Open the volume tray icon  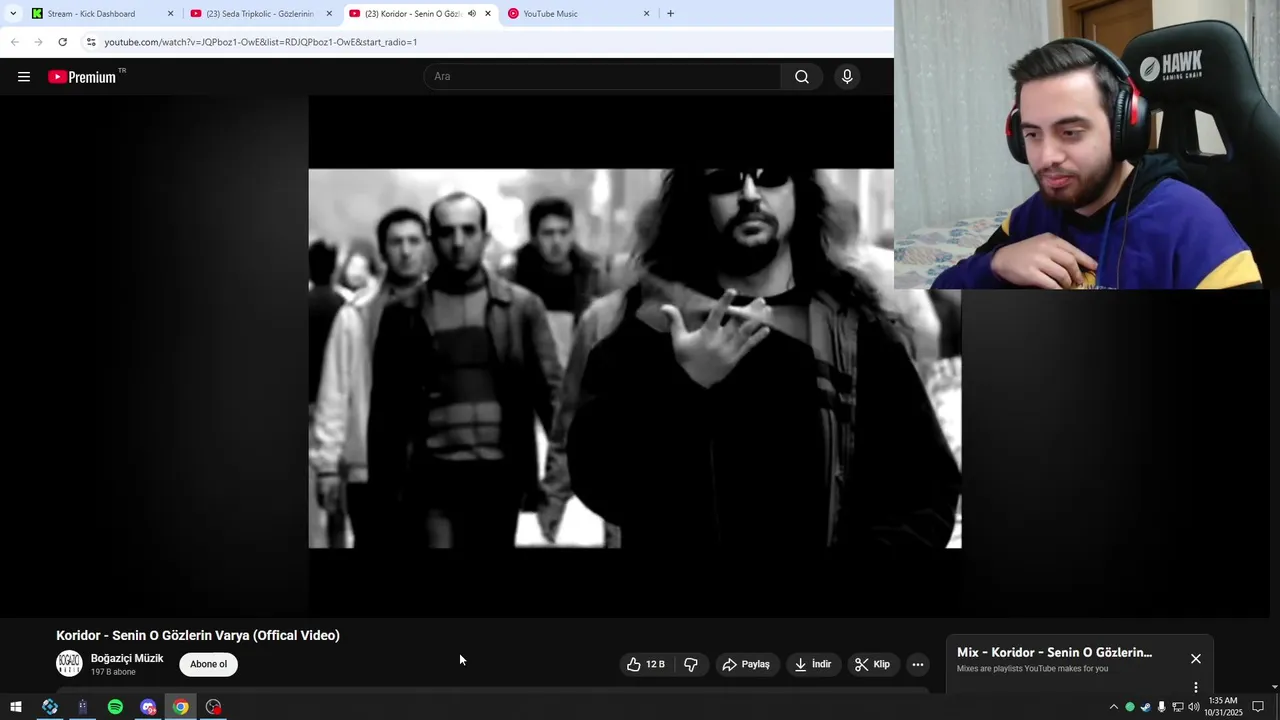click(1194, 707)
